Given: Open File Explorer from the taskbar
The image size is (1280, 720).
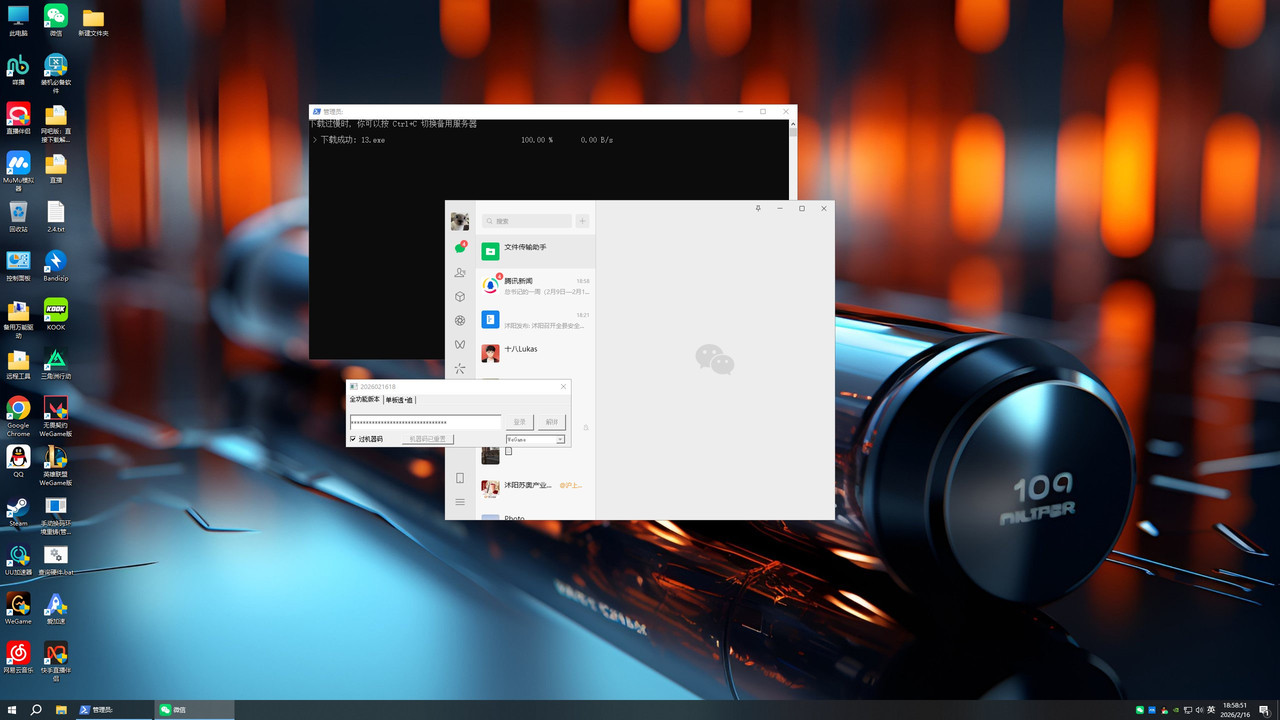Looking at the screenshot, I should pyautogui.click(x=61, y=710).
